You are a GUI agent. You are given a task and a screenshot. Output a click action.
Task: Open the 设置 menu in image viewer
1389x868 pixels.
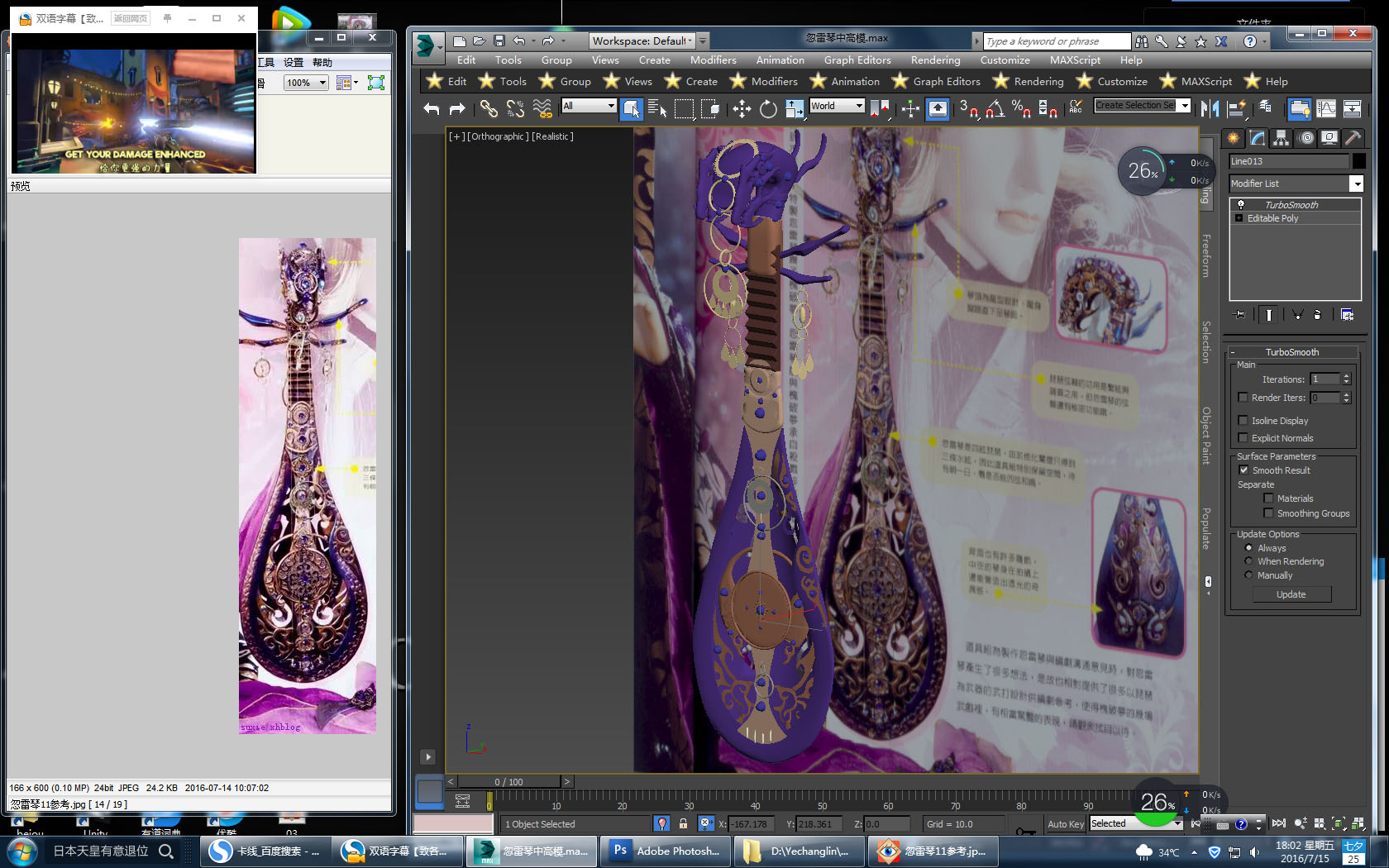[x=294, y=63]
